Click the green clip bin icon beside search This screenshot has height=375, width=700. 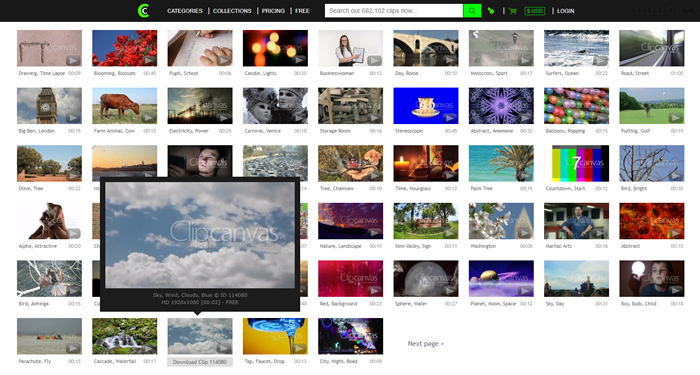pyautogui.click(x=491, y=11)
